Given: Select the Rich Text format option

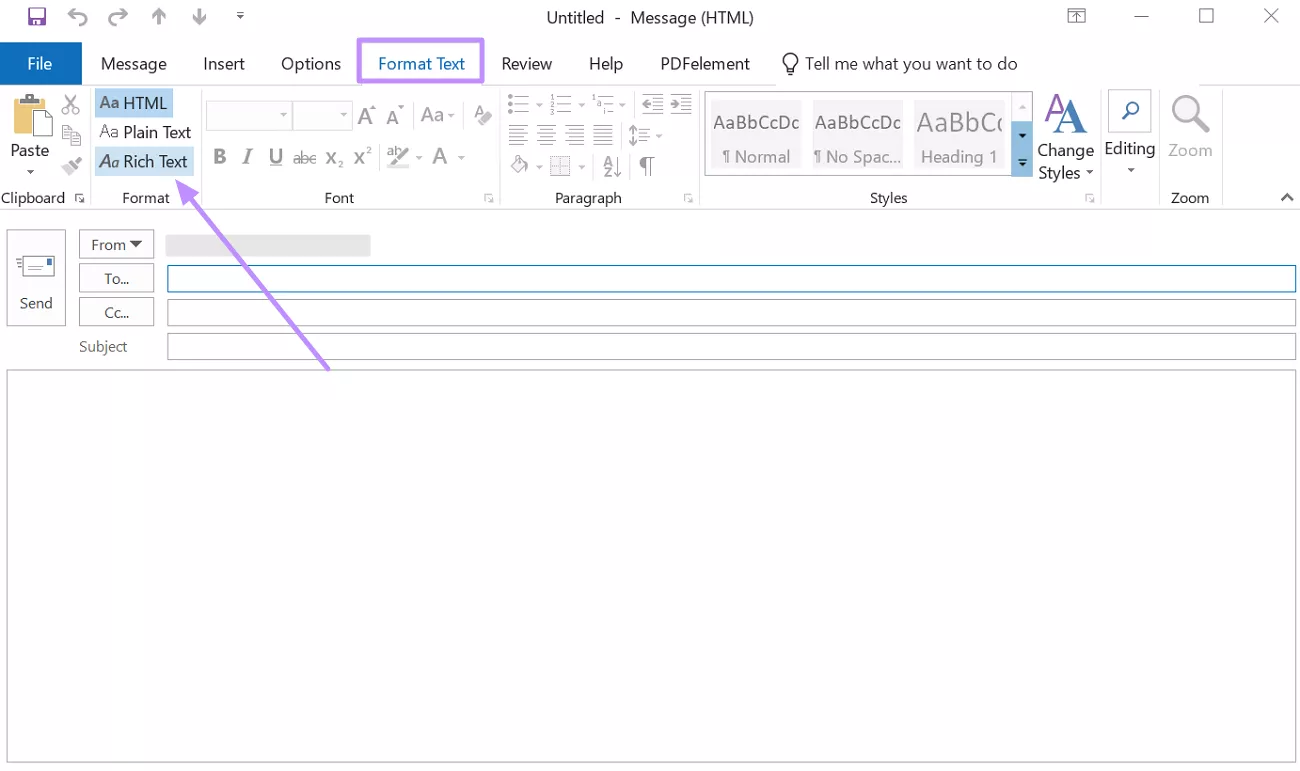Looking at the screenshot, I should tap(144, 161).
